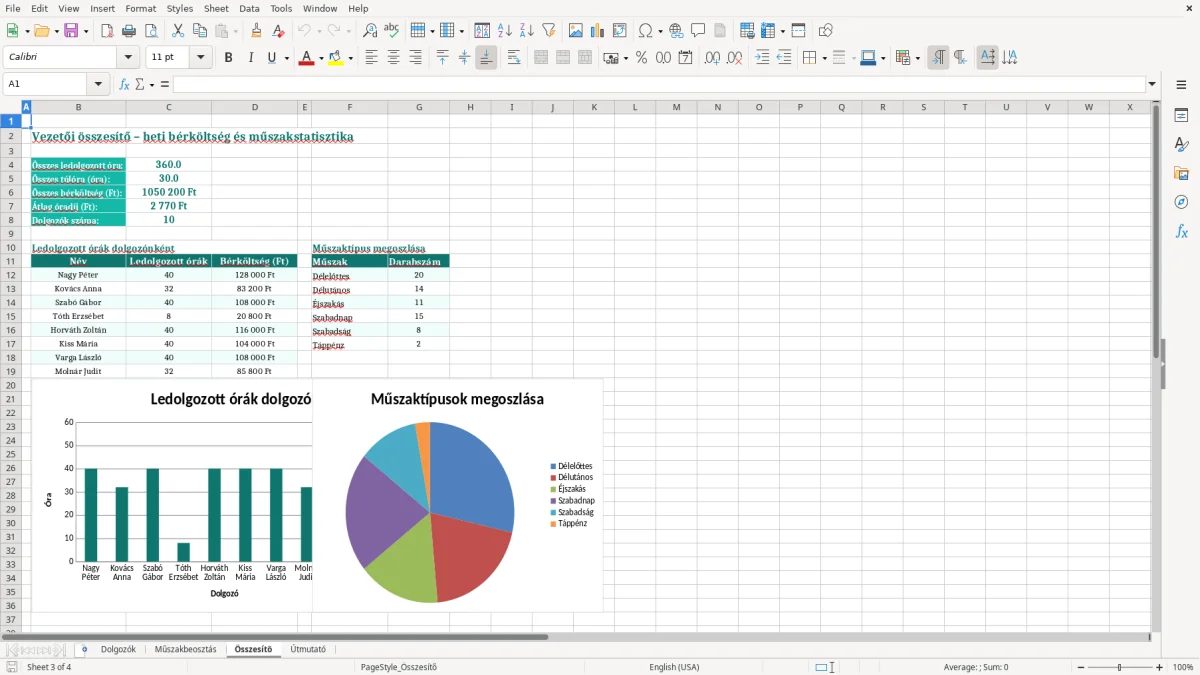Click the Insert Special Character omega icon

tap(645, 31)
